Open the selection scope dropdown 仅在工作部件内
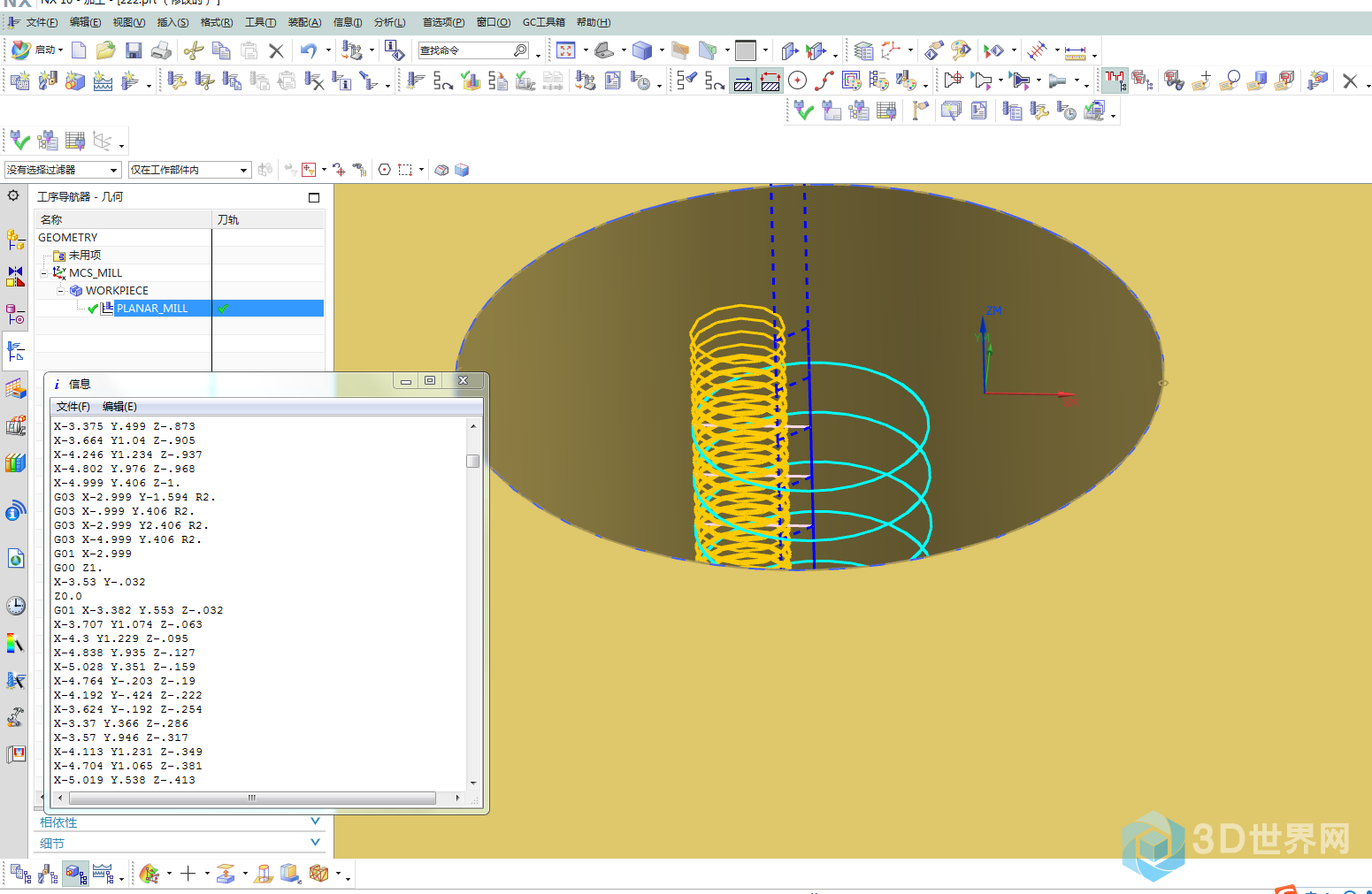 [x=190, y=170]
